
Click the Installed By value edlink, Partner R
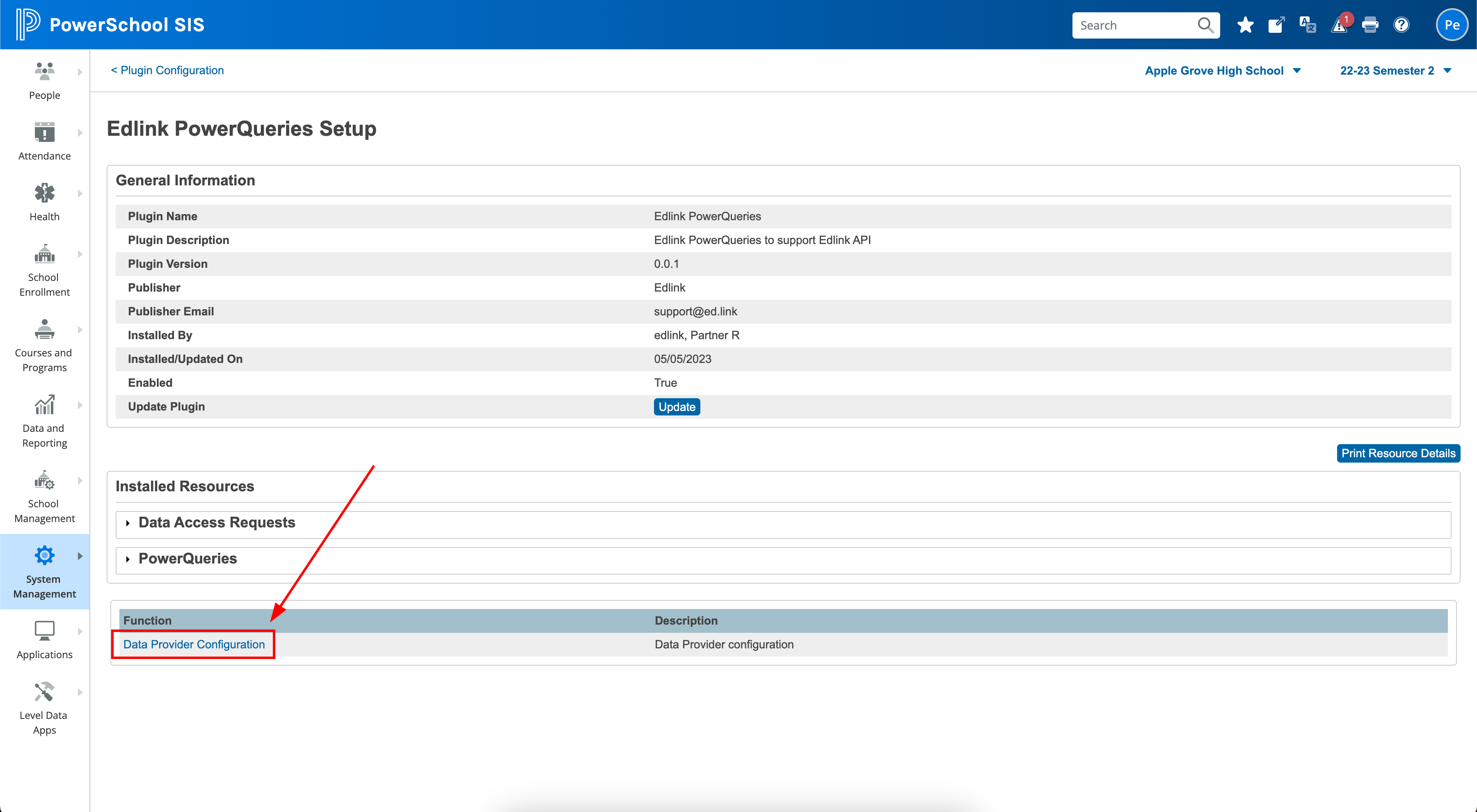tap(696, 335)
